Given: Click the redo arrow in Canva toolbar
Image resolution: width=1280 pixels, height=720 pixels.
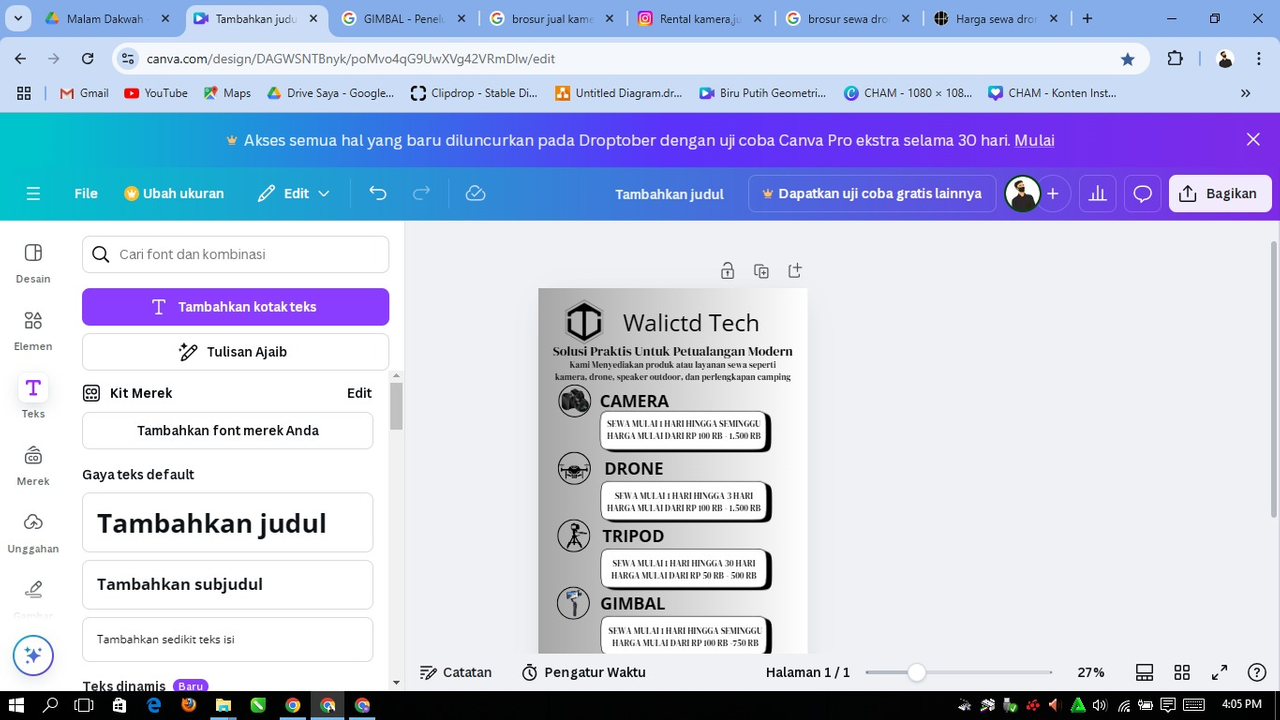Looking at the screenshot, I should coord(422,194).
